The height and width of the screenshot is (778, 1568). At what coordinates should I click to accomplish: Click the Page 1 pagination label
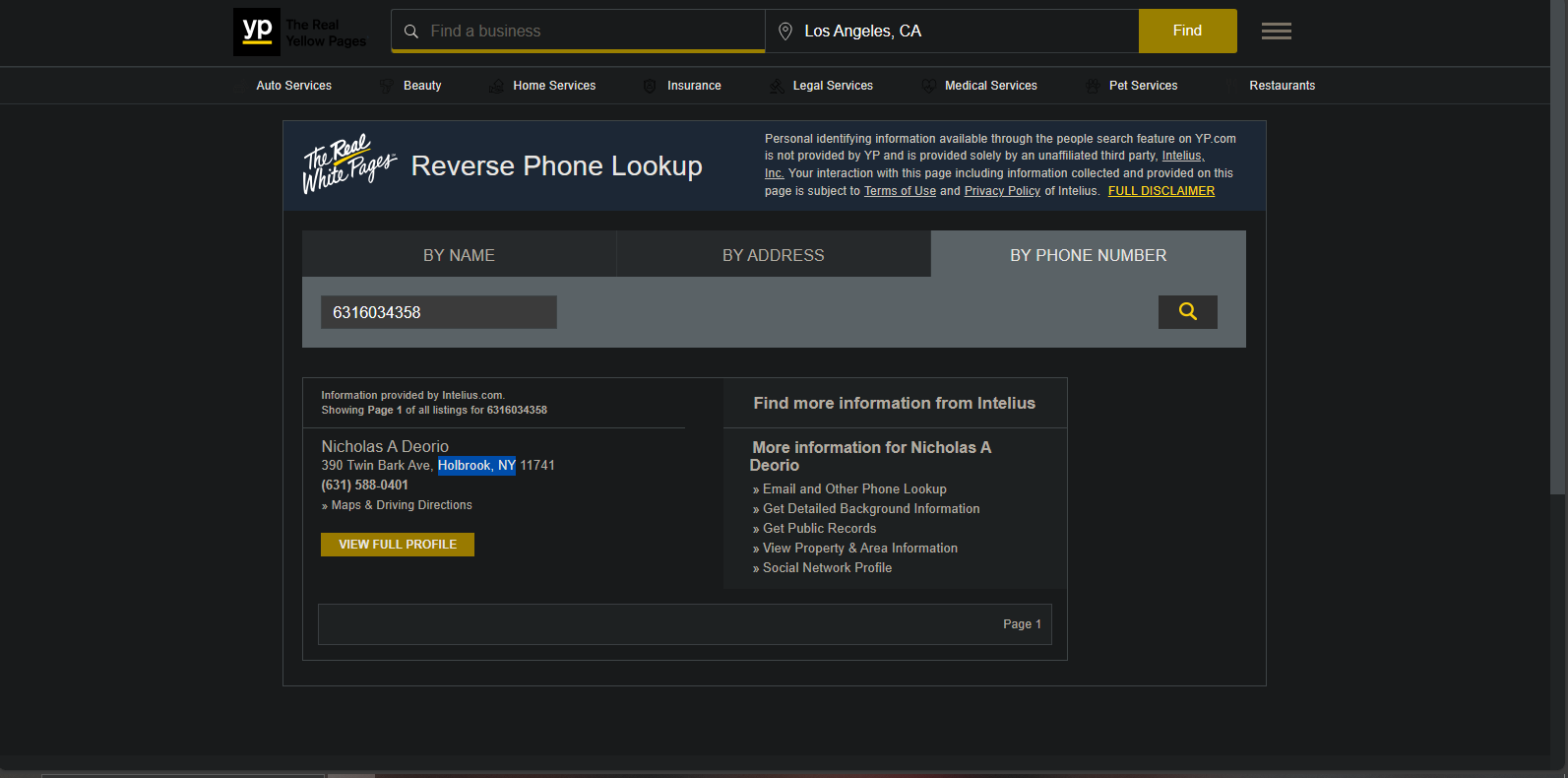1022,624
